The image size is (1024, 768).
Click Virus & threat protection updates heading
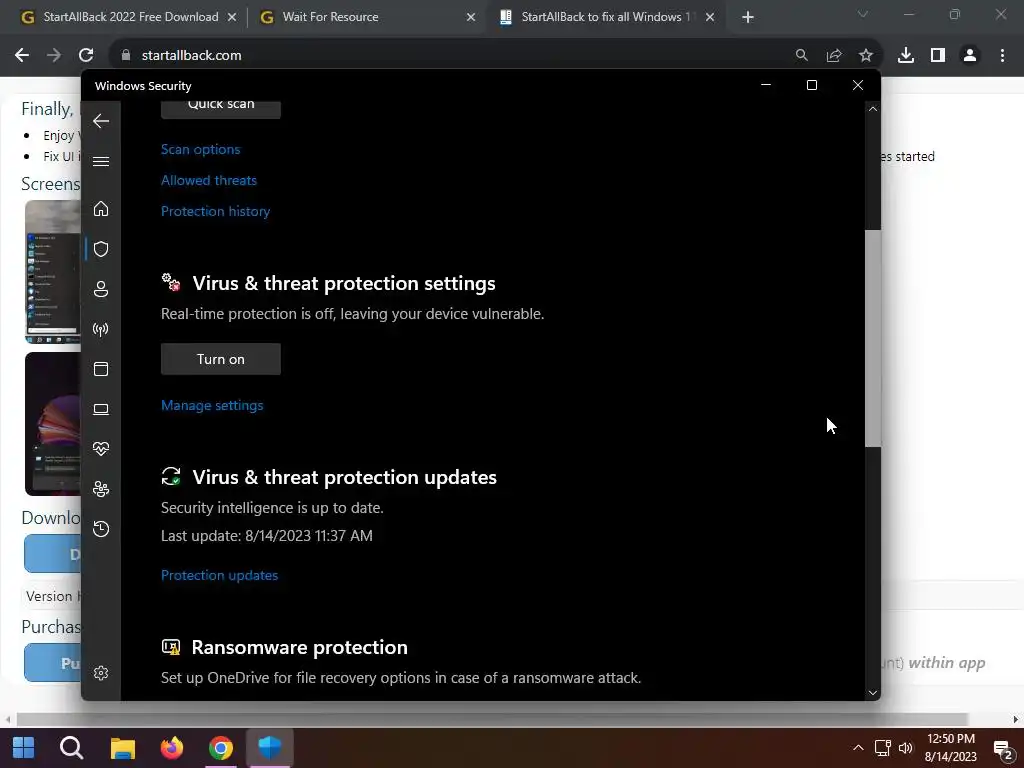click(x=344, y=477)
